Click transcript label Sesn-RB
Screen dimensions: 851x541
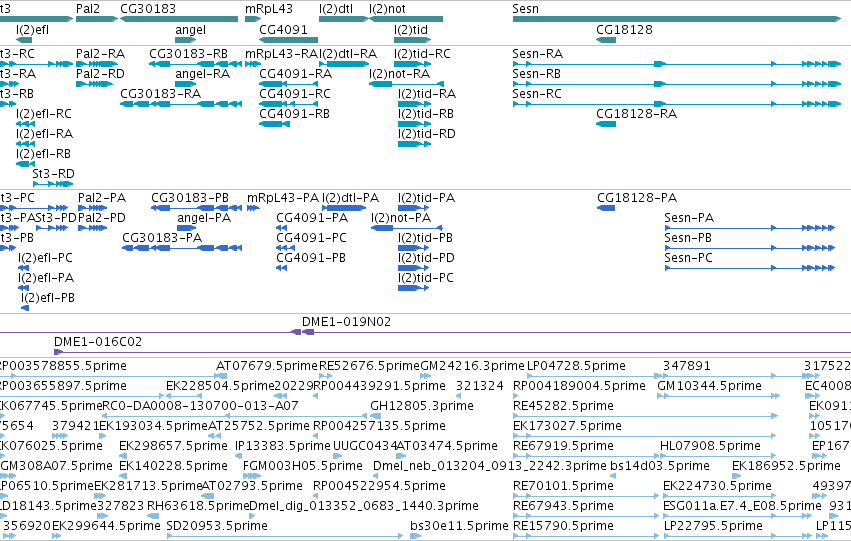pyautogui.click(x=537, y=74)
